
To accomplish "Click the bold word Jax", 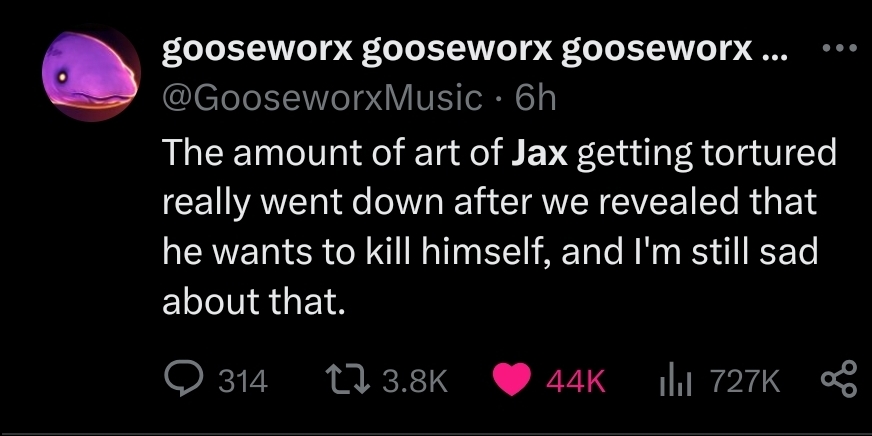I will click(x=539, y=155).
